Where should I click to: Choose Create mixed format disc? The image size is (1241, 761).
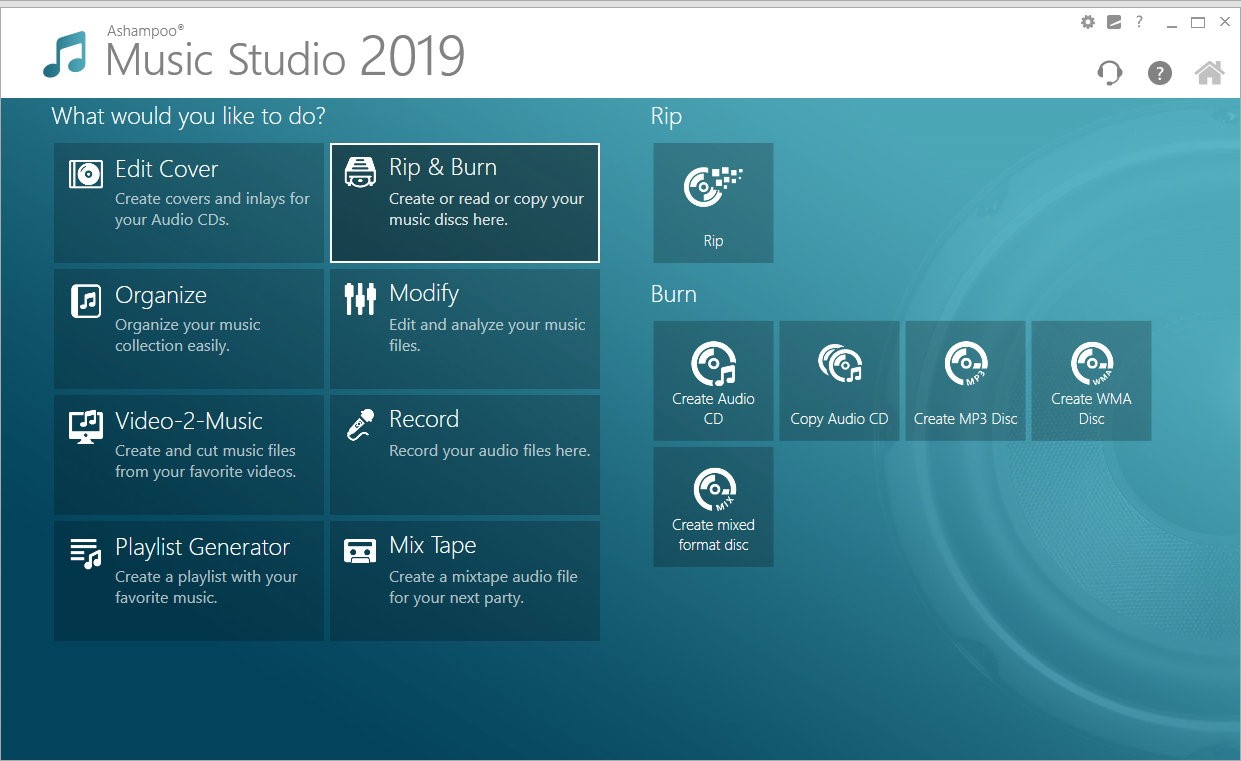tap(712, 506)
